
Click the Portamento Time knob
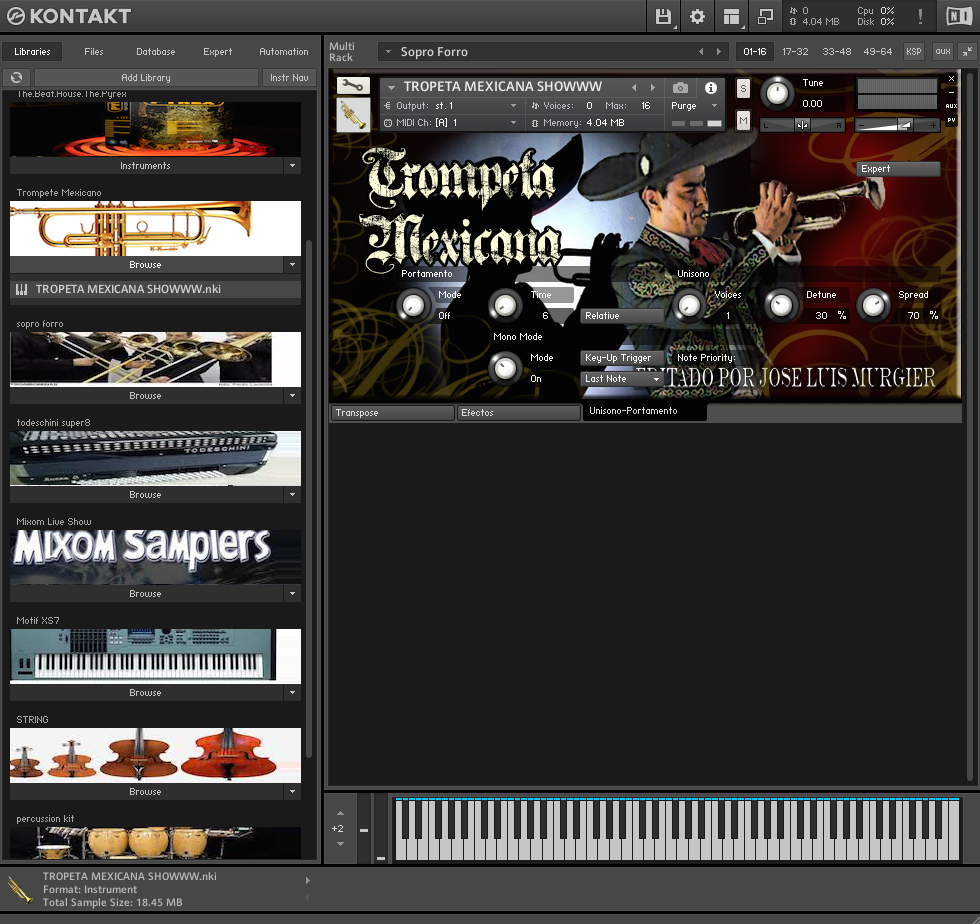(x=505, y=306)
